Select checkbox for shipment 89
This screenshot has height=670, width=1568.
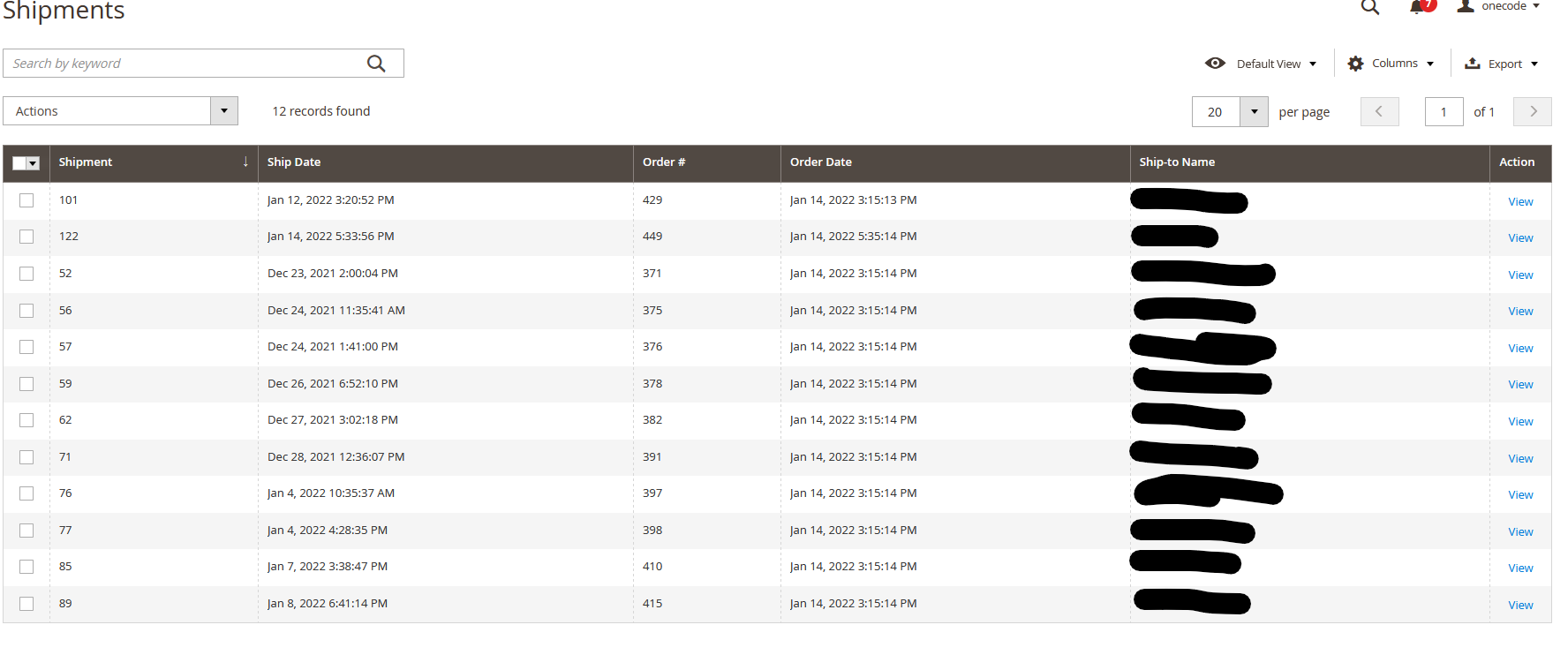[26, 604]
